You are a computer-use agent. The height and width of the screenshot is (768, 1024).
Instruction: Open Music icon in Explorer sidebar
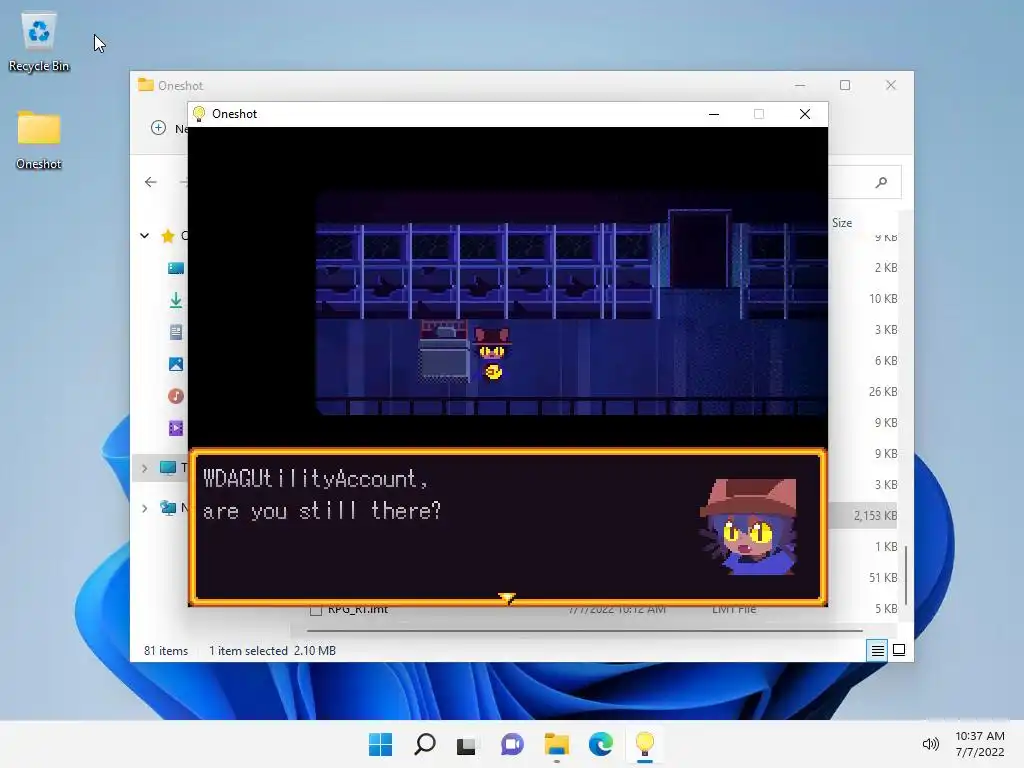coord(176,396)
